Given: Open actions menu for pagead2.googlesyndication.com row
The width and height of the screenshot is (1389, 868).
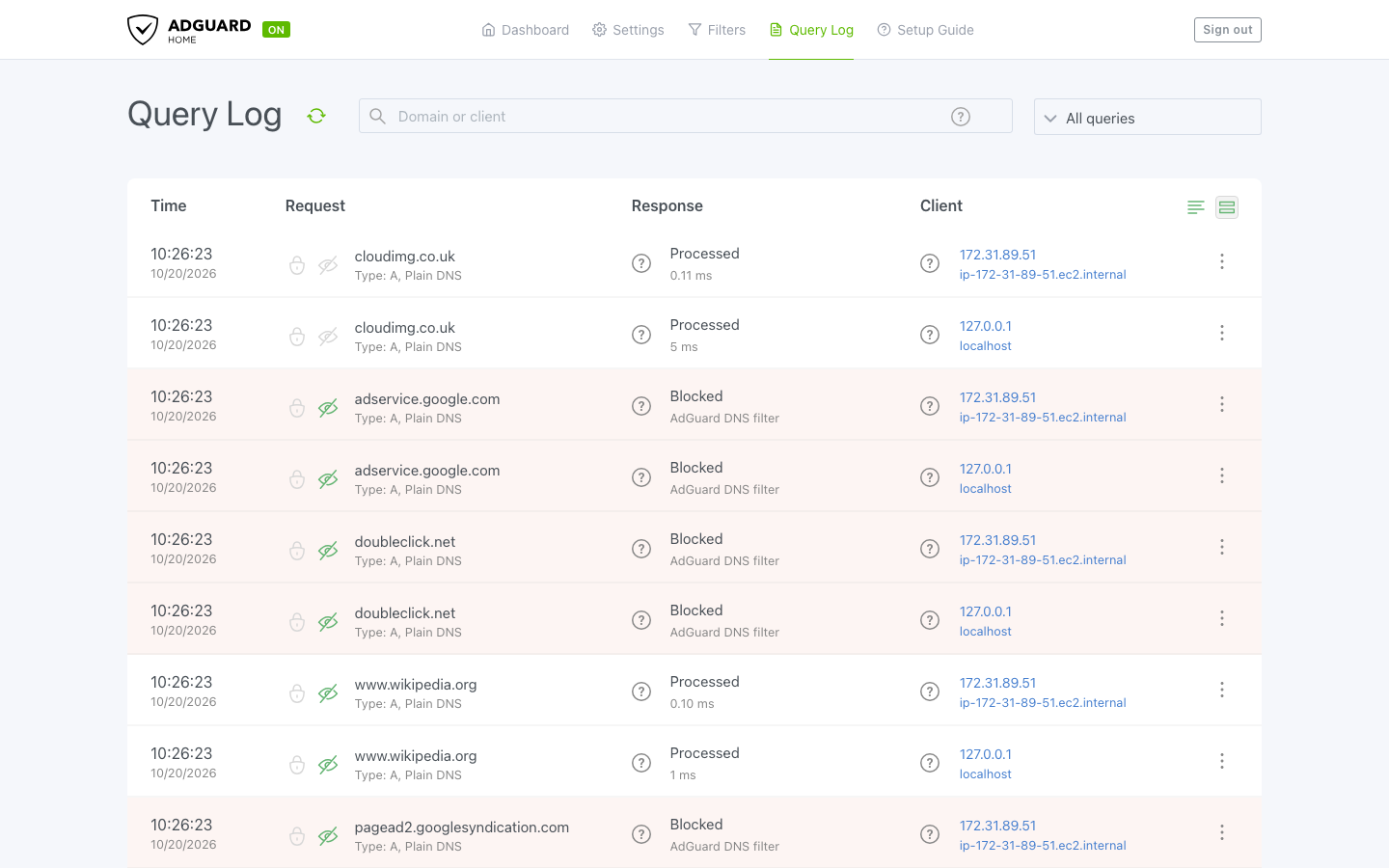Looking at the screenshot, I should [1222, 832].
